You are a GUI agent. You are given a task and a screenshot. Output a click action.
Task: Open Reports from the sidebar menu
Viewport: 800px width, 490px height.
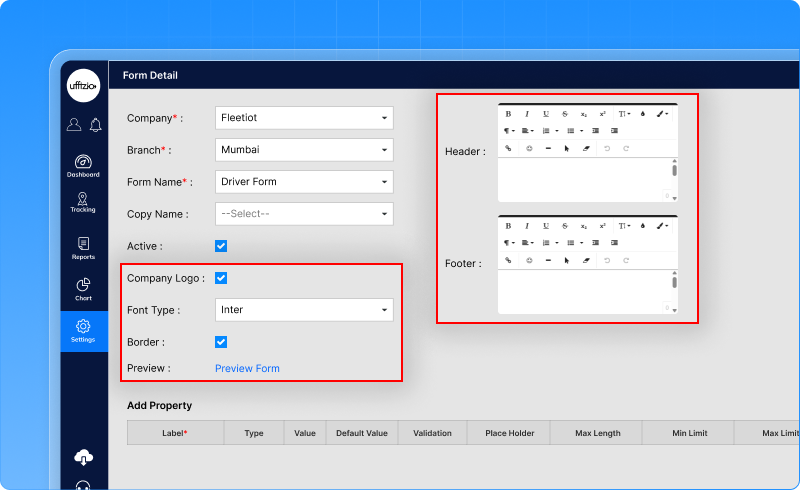tap(83, 248)
